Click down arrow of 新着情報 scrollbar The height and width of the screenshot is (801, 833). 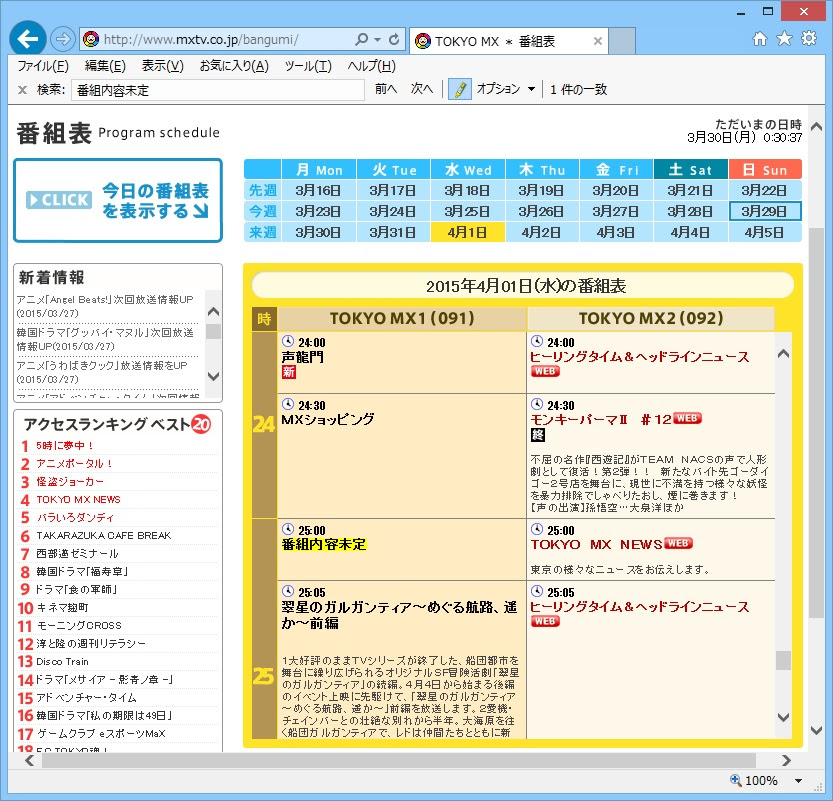click(214, 376)
